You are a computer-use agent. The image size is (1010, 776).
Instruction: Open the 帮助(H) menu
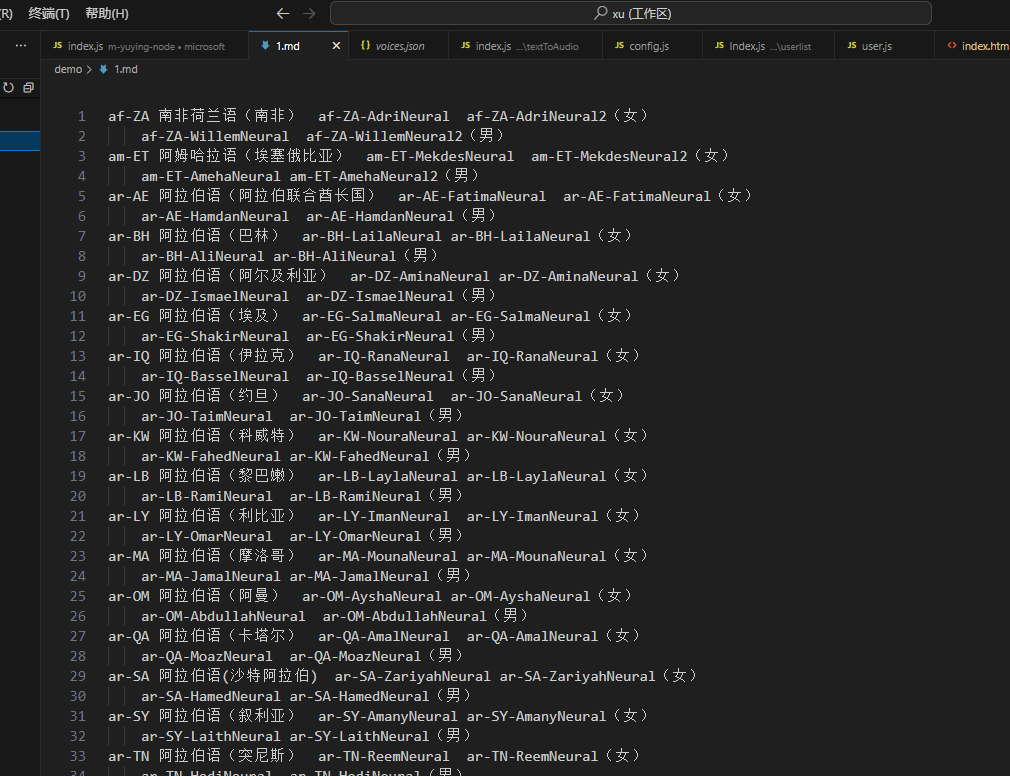coord(107,14)
